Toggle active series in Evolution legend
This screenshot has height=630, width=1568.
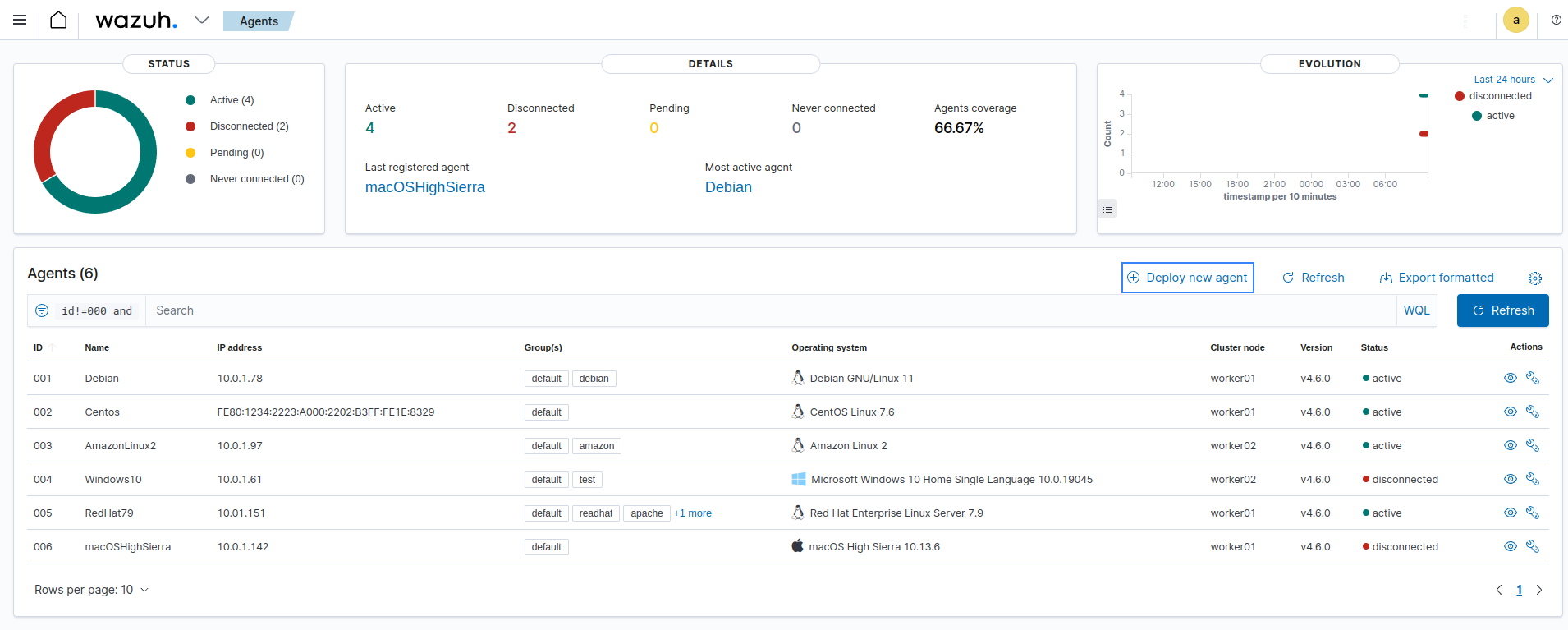coord(1493,116)
